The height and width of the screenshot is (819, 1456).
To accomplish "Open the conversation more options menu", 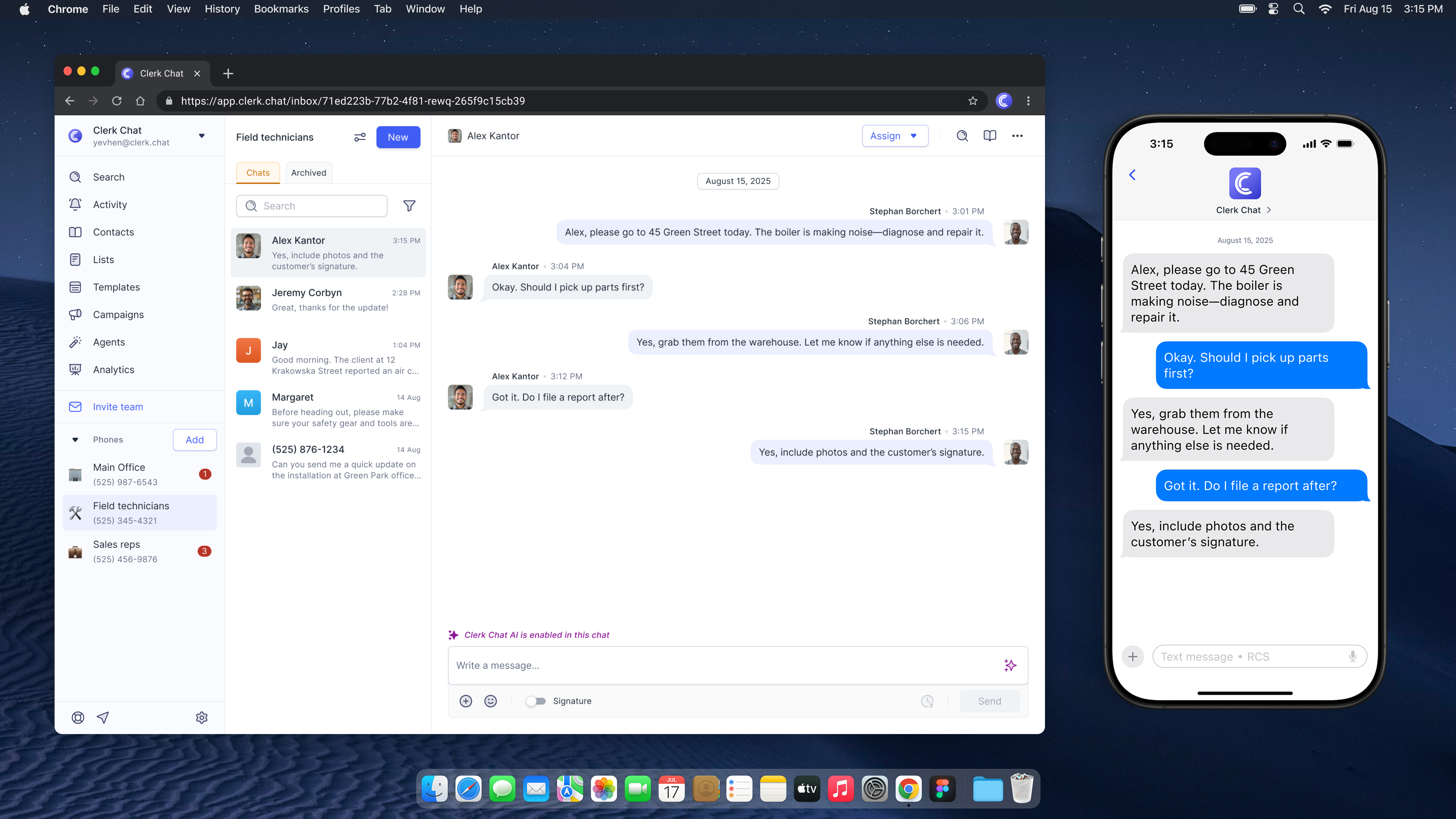I will coord(1017,136).
